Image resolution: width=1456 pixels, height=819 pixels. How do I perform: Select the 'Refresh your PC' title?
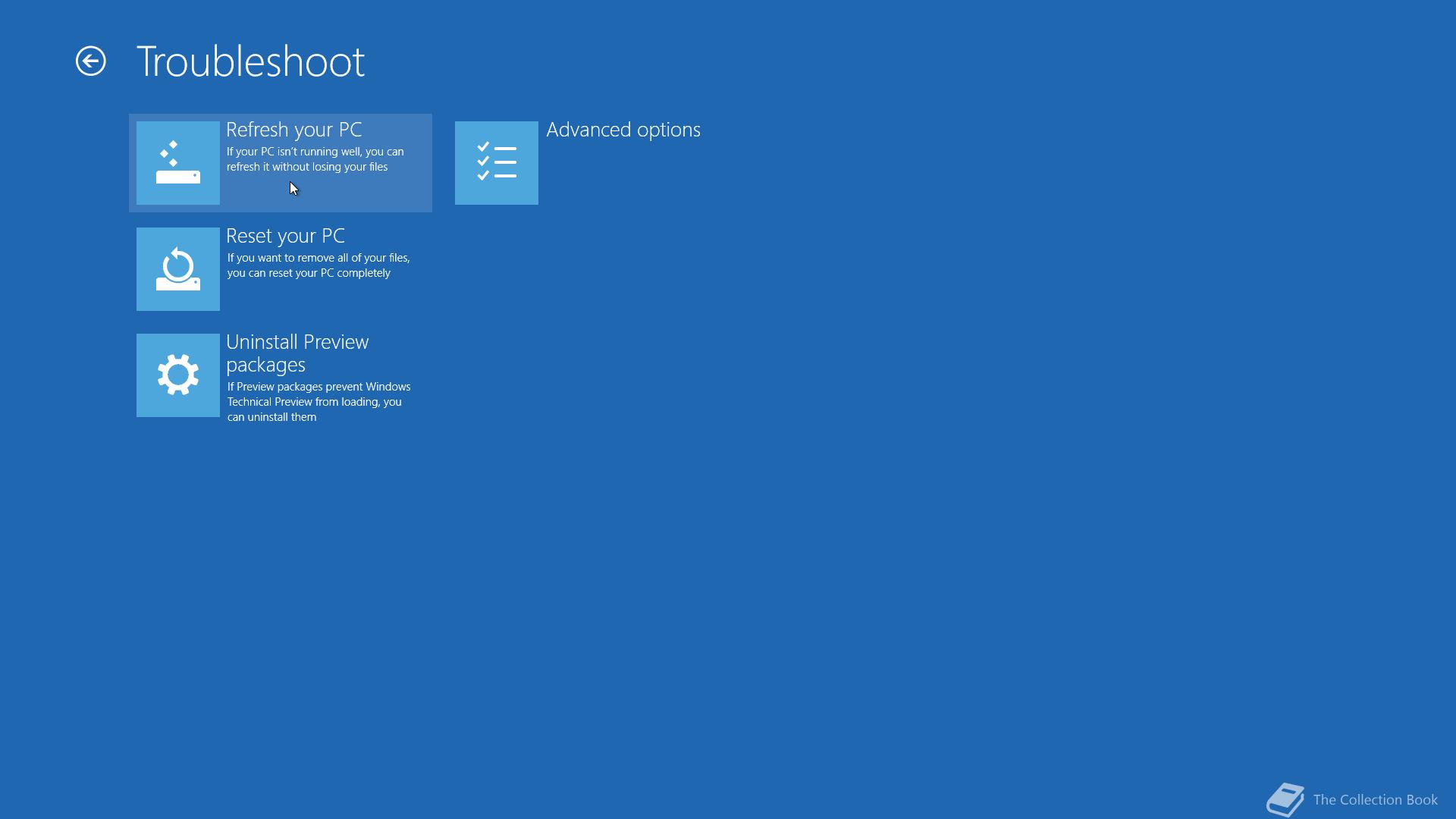coord(294,130)
